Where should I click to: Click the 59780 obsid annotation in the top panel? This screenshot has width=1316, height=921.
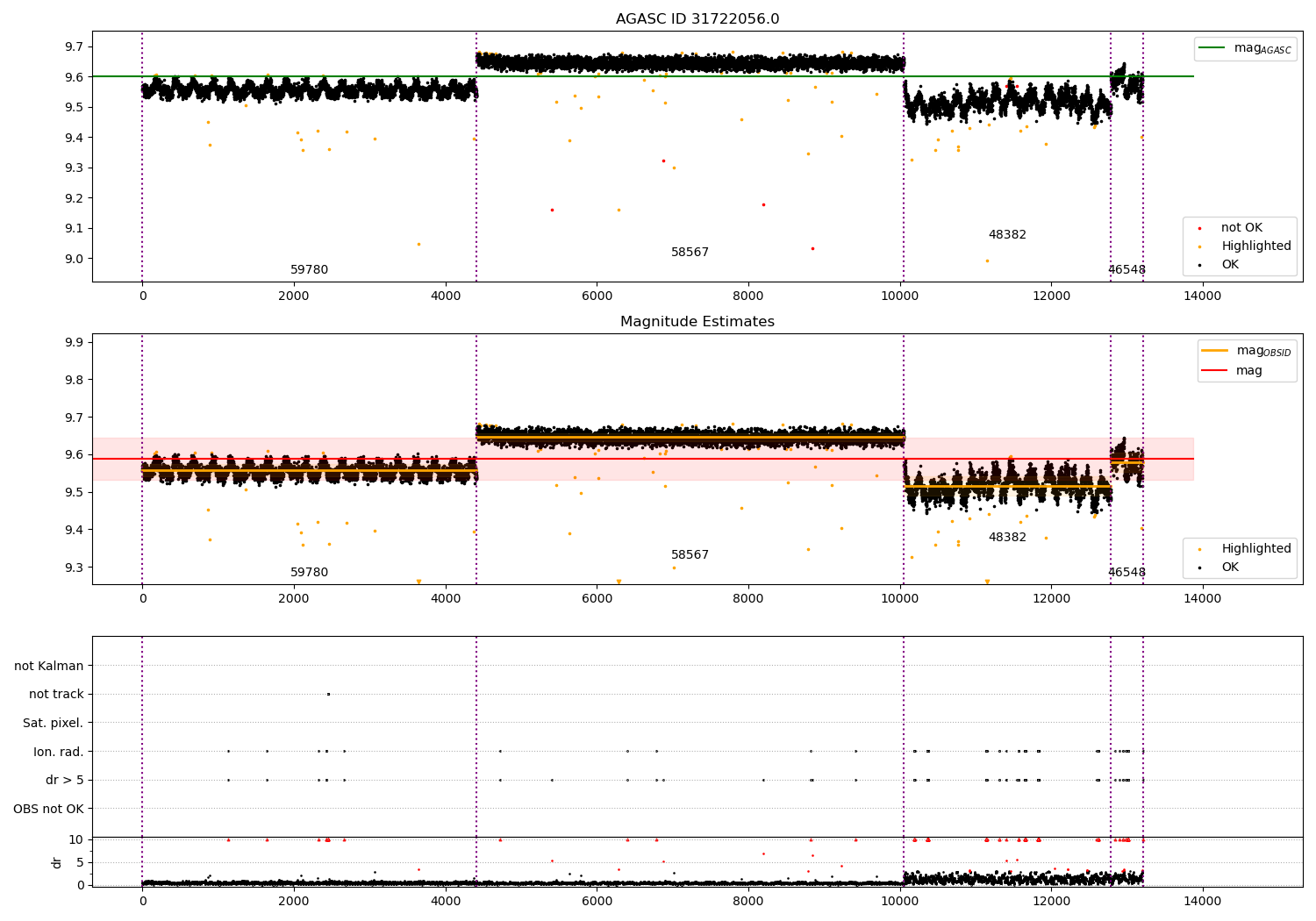click(309, 270)
